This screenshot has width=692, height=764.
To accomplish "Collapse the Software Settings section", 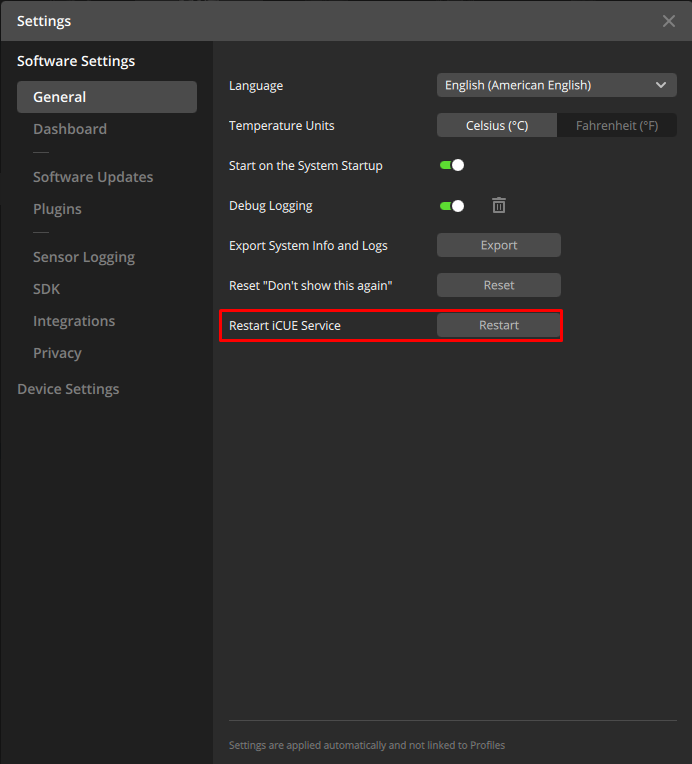I will pyautogui.click(x=76, y=61).
